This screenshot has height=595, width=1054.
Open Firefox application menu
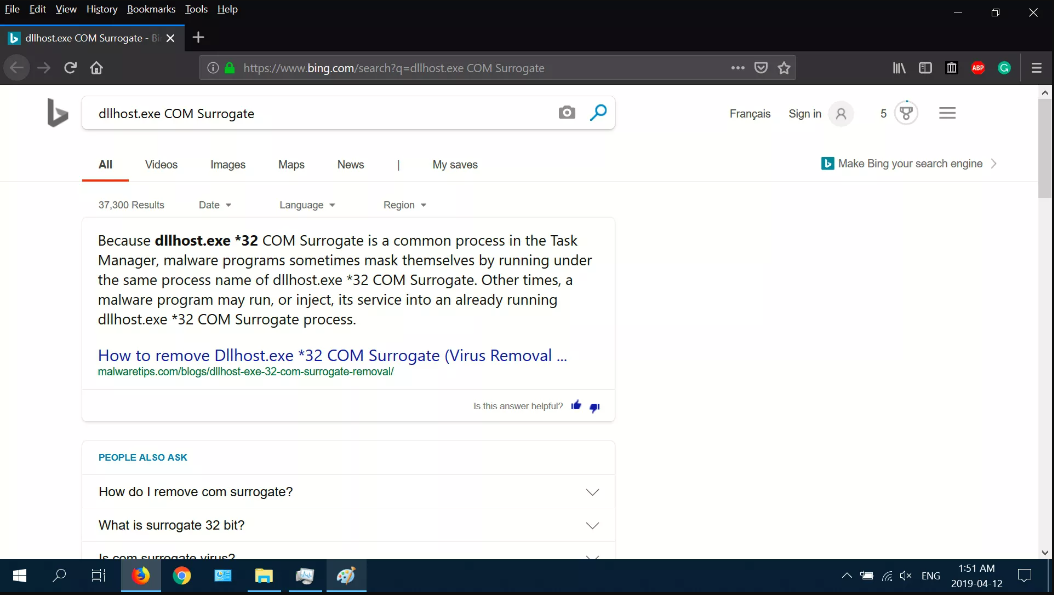[1037, 68]
